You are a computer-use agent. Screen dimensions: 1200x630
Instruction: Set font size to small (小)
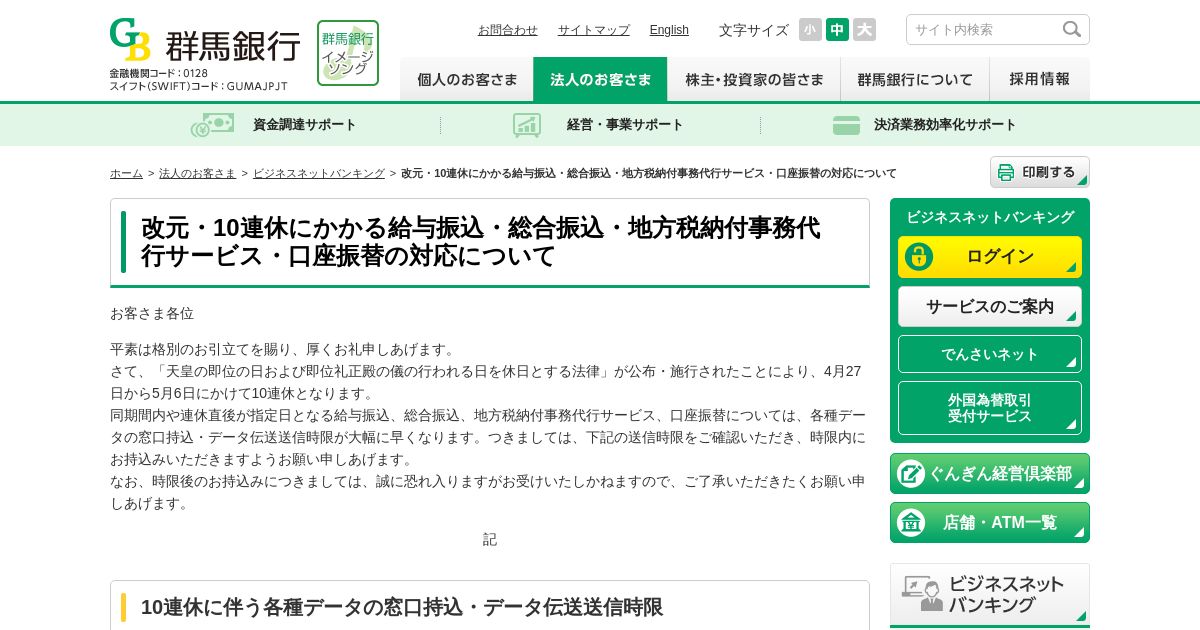click(810, 30)
